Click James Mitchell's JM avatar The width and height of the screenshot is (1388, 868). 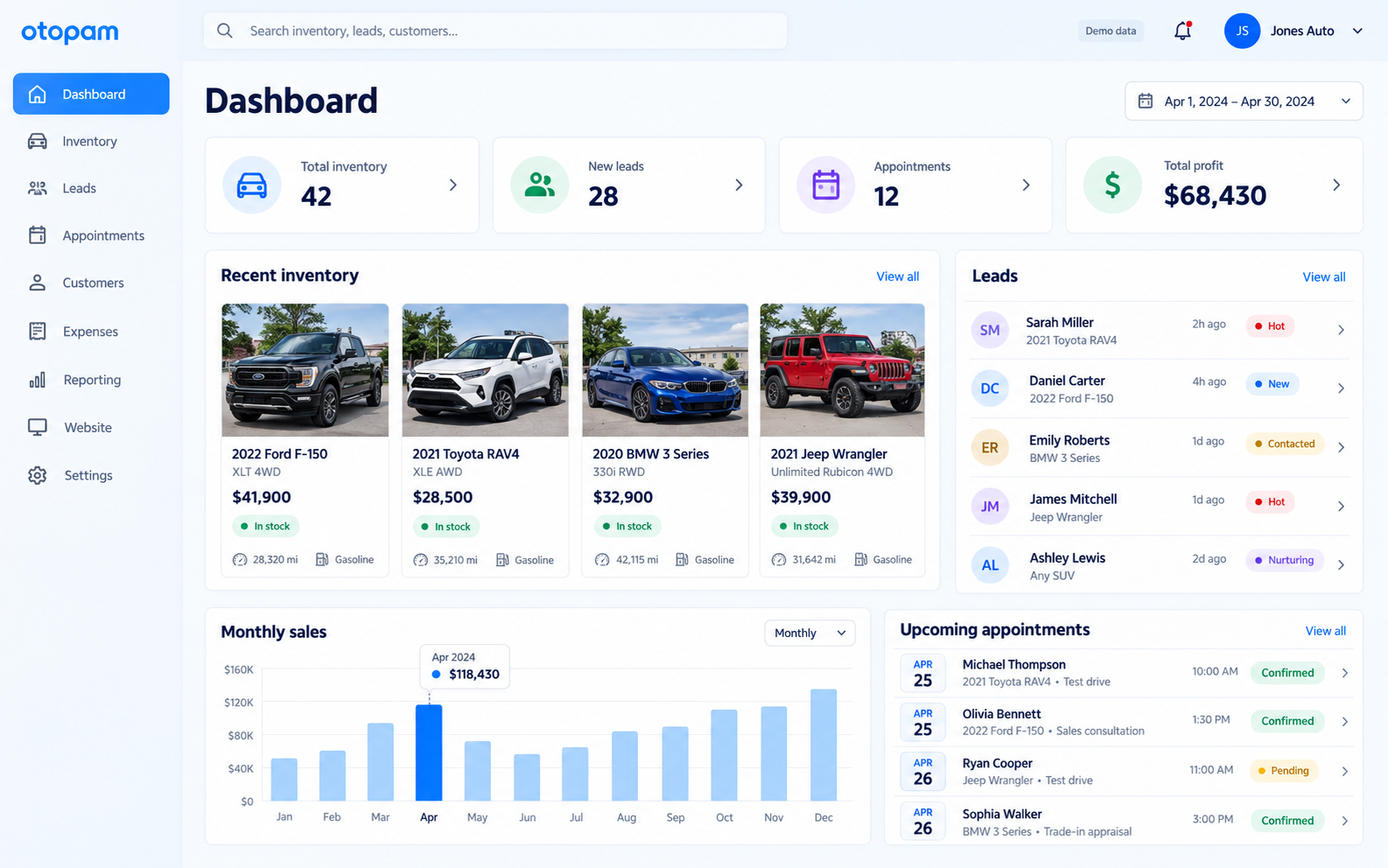[x=990, y=507]
